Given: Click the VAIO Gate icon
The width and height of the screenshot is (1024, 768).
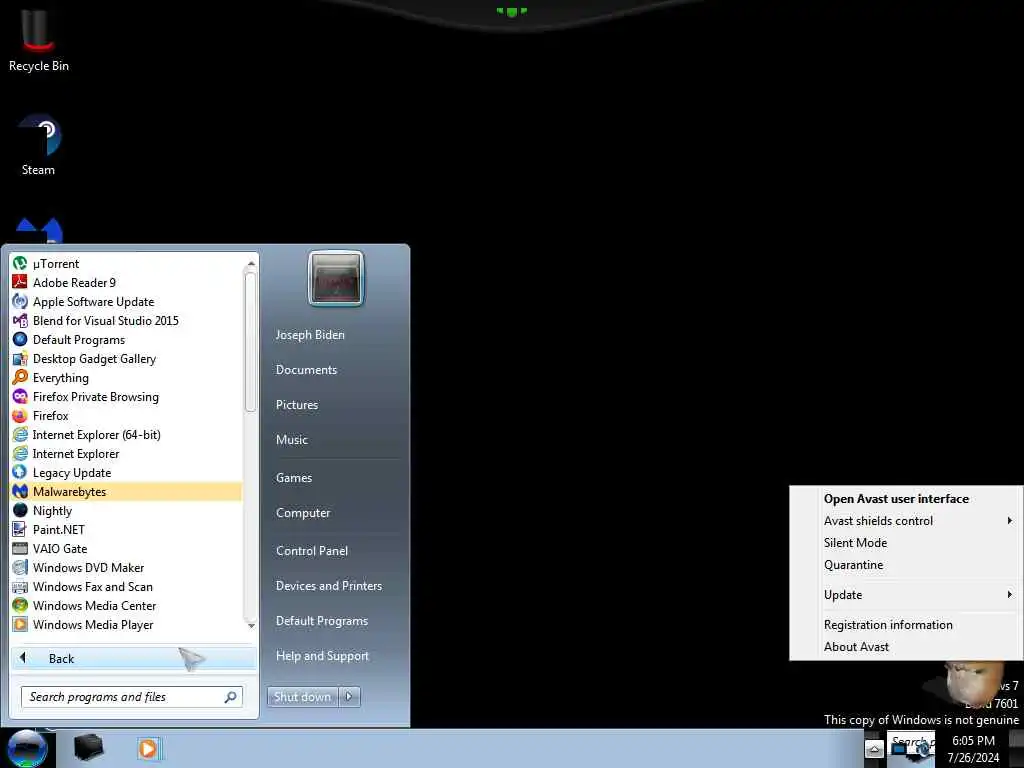Looking at the screenshot, I should 20,548.
